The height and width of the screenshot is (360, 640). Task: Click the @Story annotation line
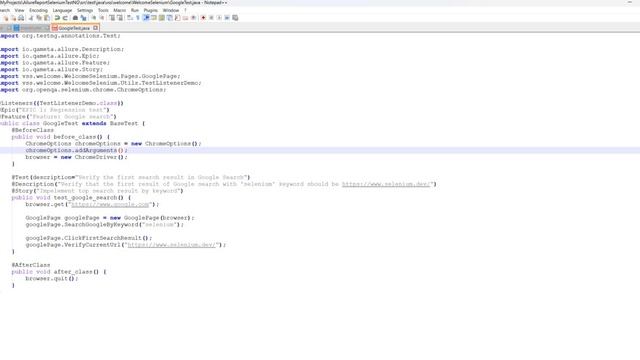pos(98,191)
